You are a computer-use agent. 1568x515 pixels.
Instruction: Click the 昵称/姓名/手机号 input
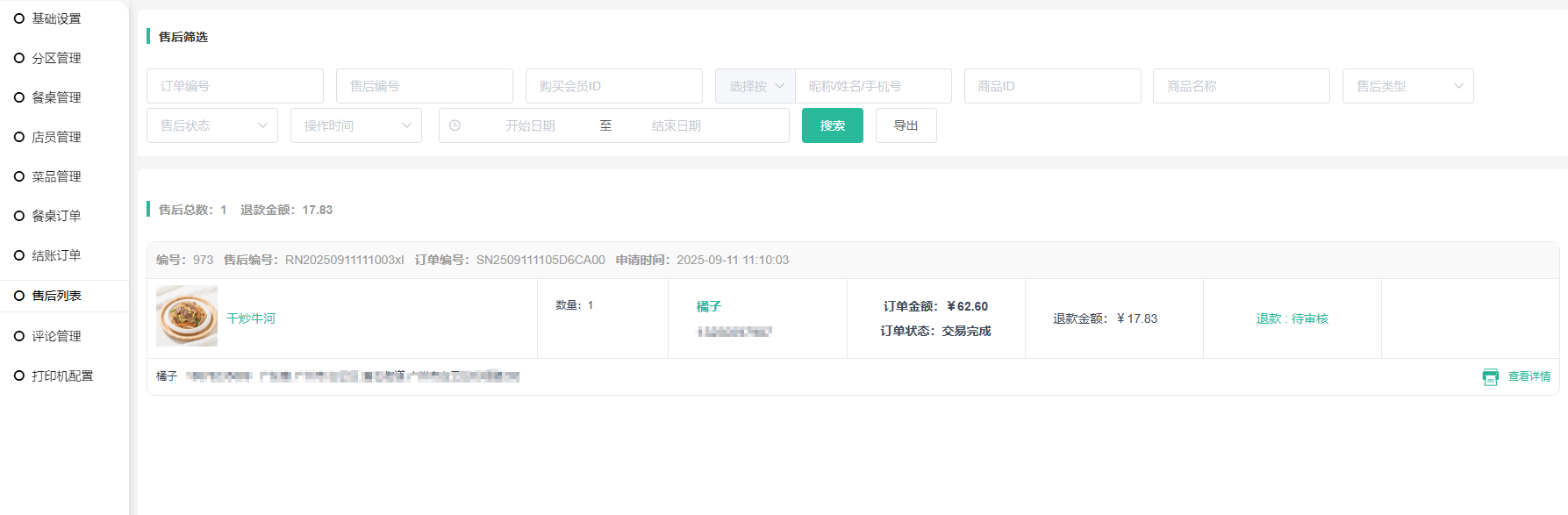[873, 86]
